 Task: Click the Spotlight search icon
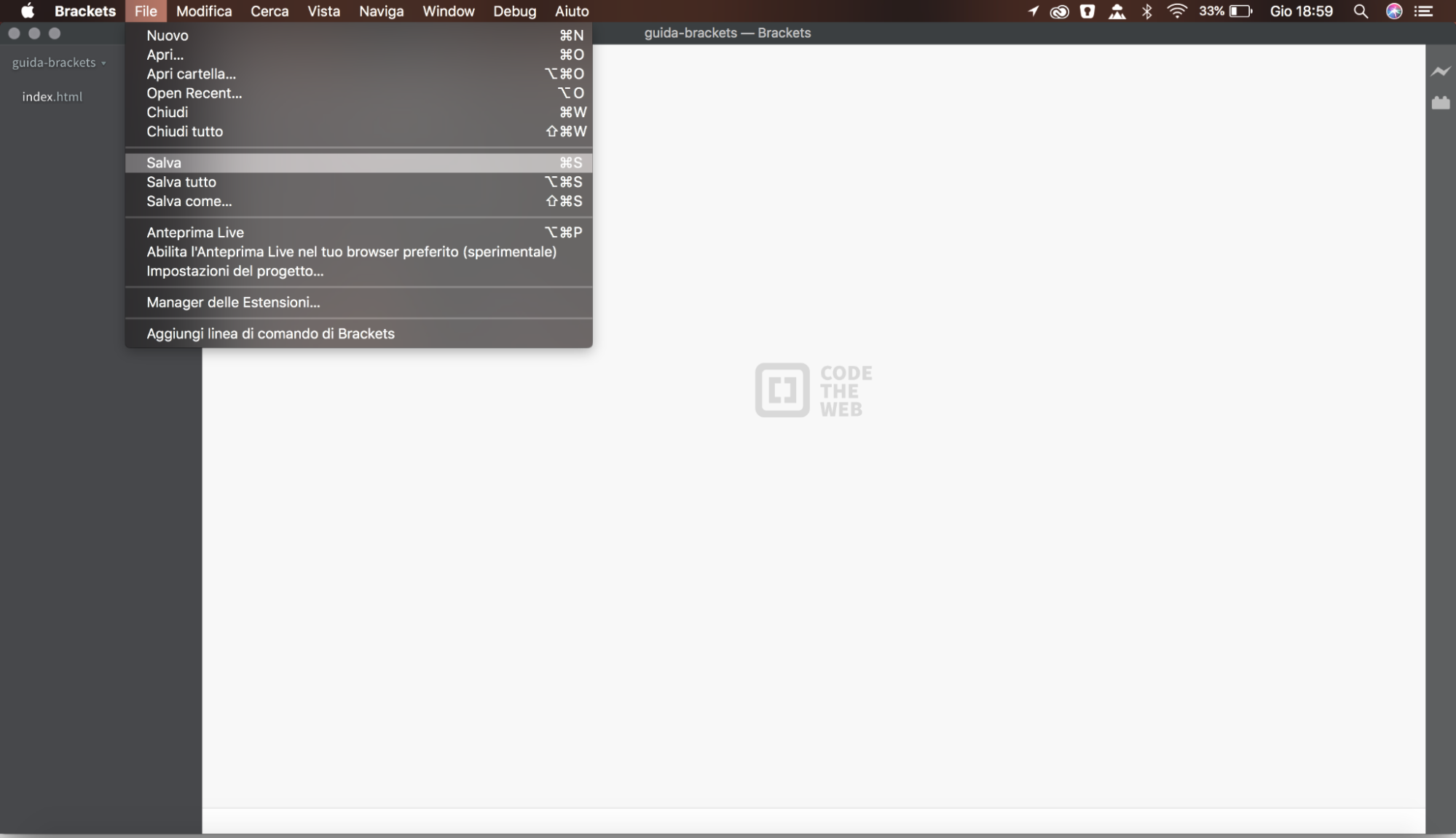(1360, 11)
